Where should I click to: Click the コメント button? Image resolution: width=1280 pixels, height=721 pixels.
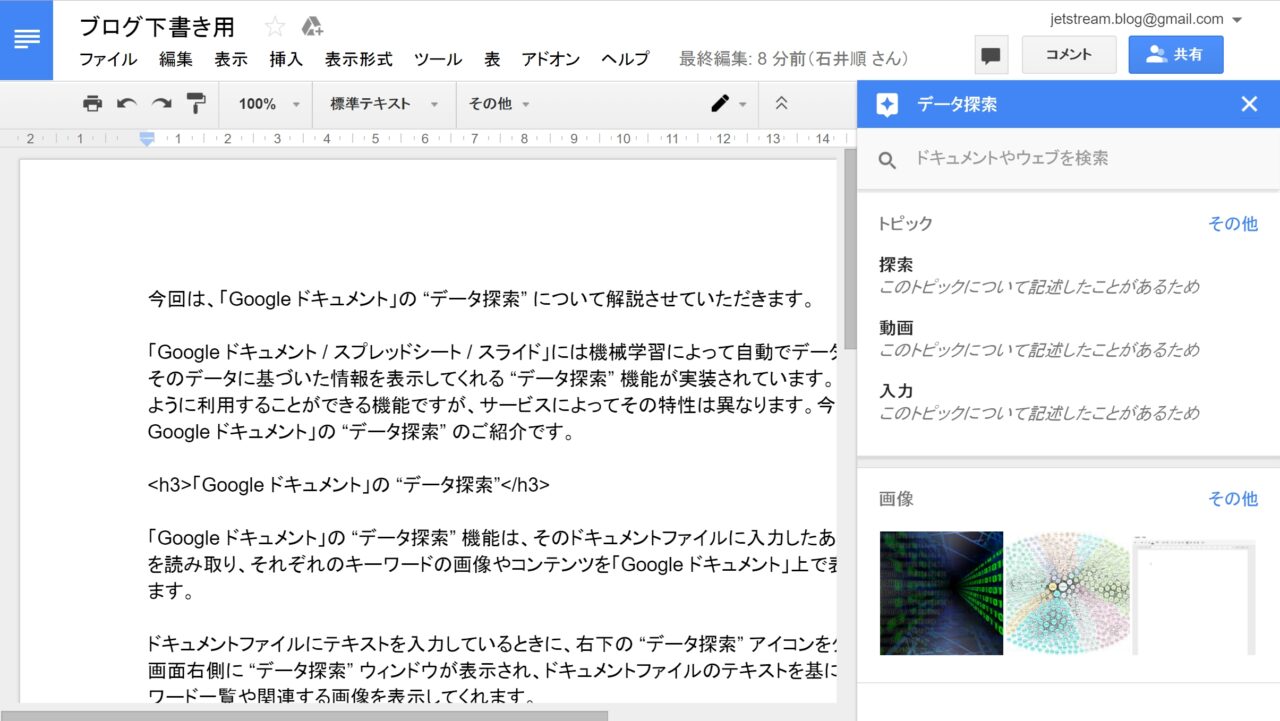click(x=1068, y=55)
